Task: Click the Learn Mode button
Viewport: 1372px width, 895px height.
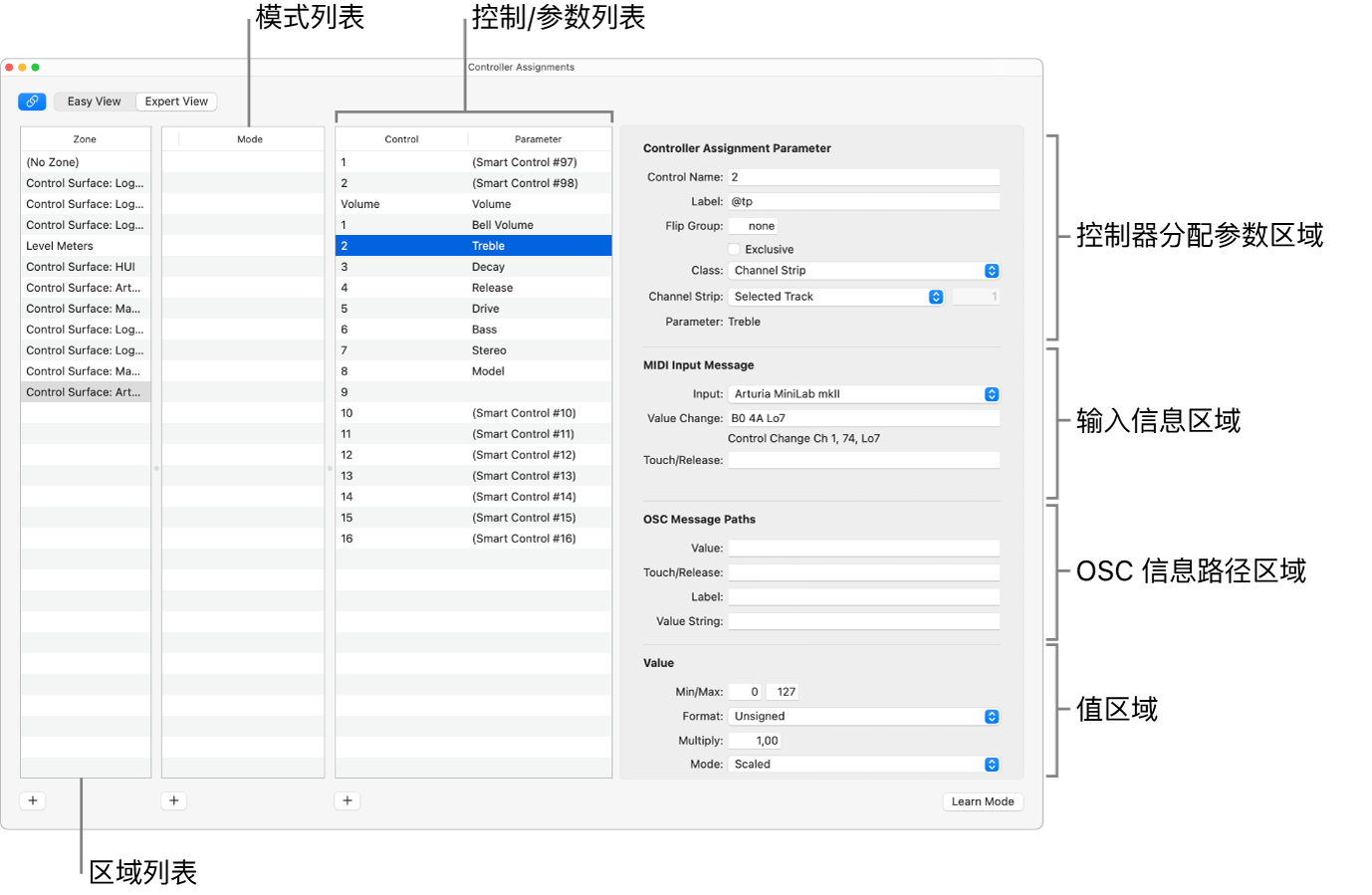Action: [x=982, y=801]
